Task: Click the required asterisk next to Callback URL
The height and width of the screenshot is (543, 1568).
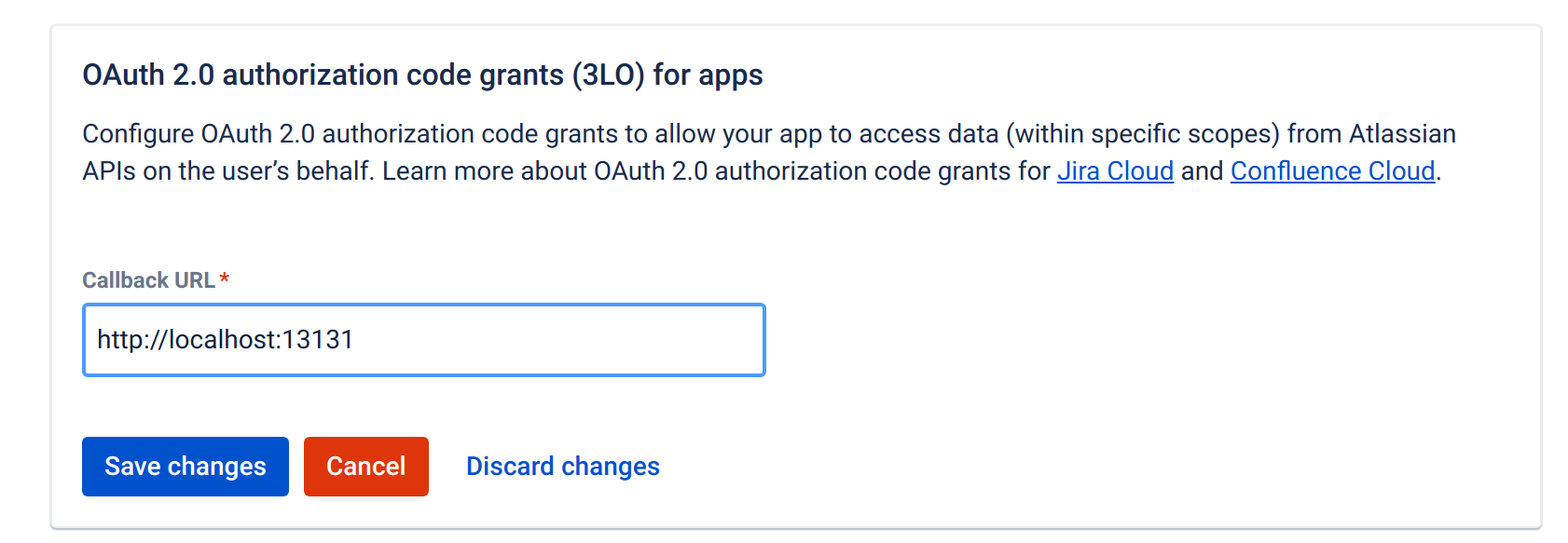Action: click(227, 278)
